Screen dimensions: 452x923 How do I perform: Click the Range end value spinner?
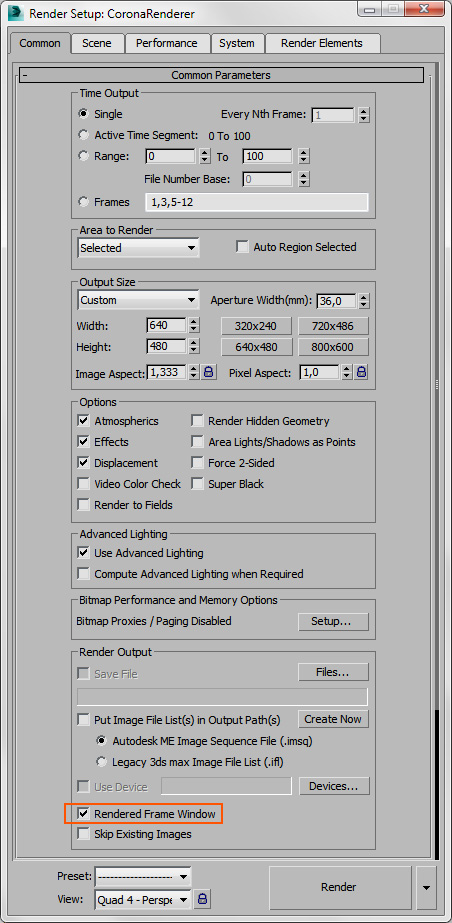click(x=304, y=157)
